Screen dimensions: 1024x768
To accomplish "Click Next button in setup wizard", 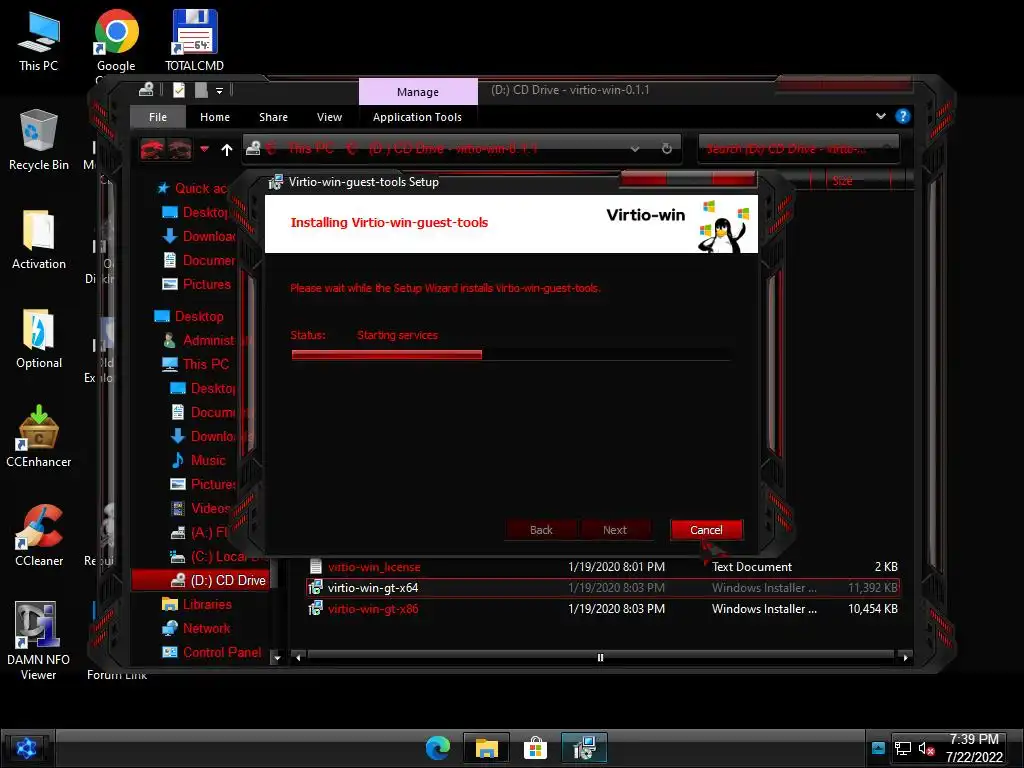I will point(615,530).
